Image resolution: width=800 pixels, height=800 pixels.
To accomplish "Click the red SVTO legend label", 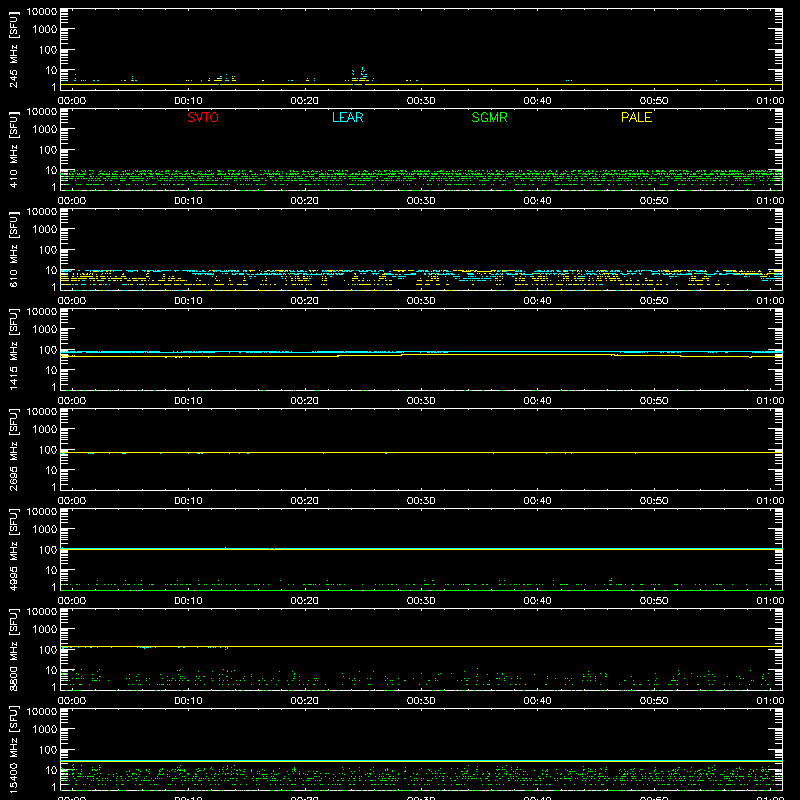I will click(x=203, y=117).
